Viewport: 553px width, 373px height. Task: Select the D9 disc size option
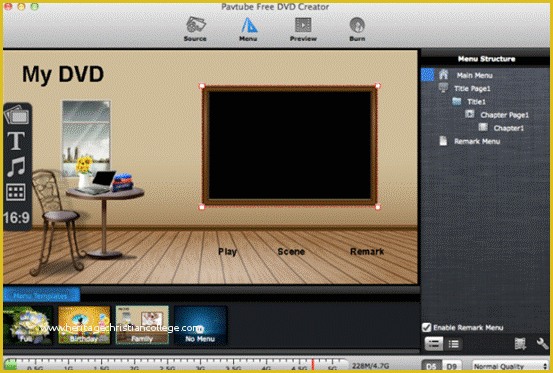point(451,366)
